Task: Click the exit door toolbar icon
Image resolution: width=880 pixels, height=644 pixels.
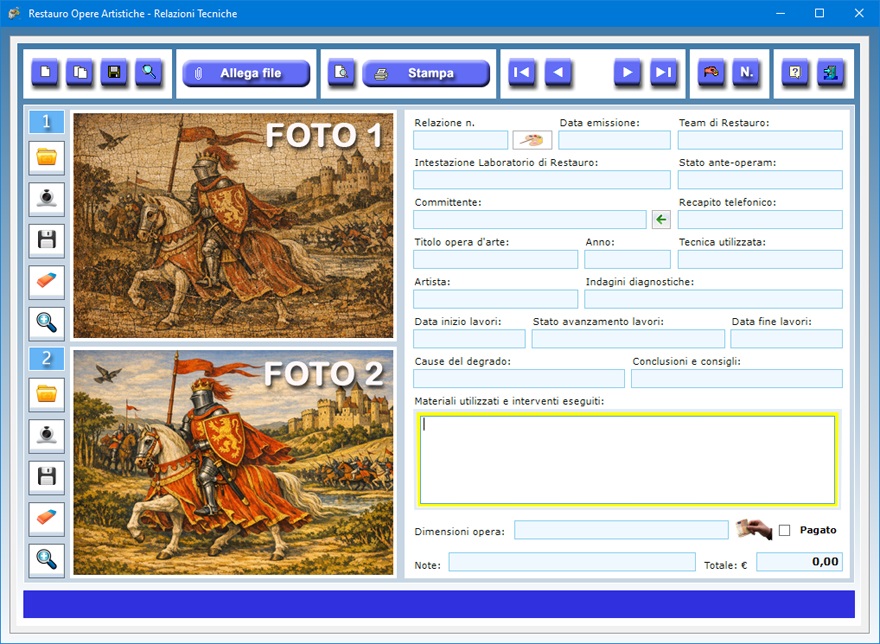Action: pos(830,72)
